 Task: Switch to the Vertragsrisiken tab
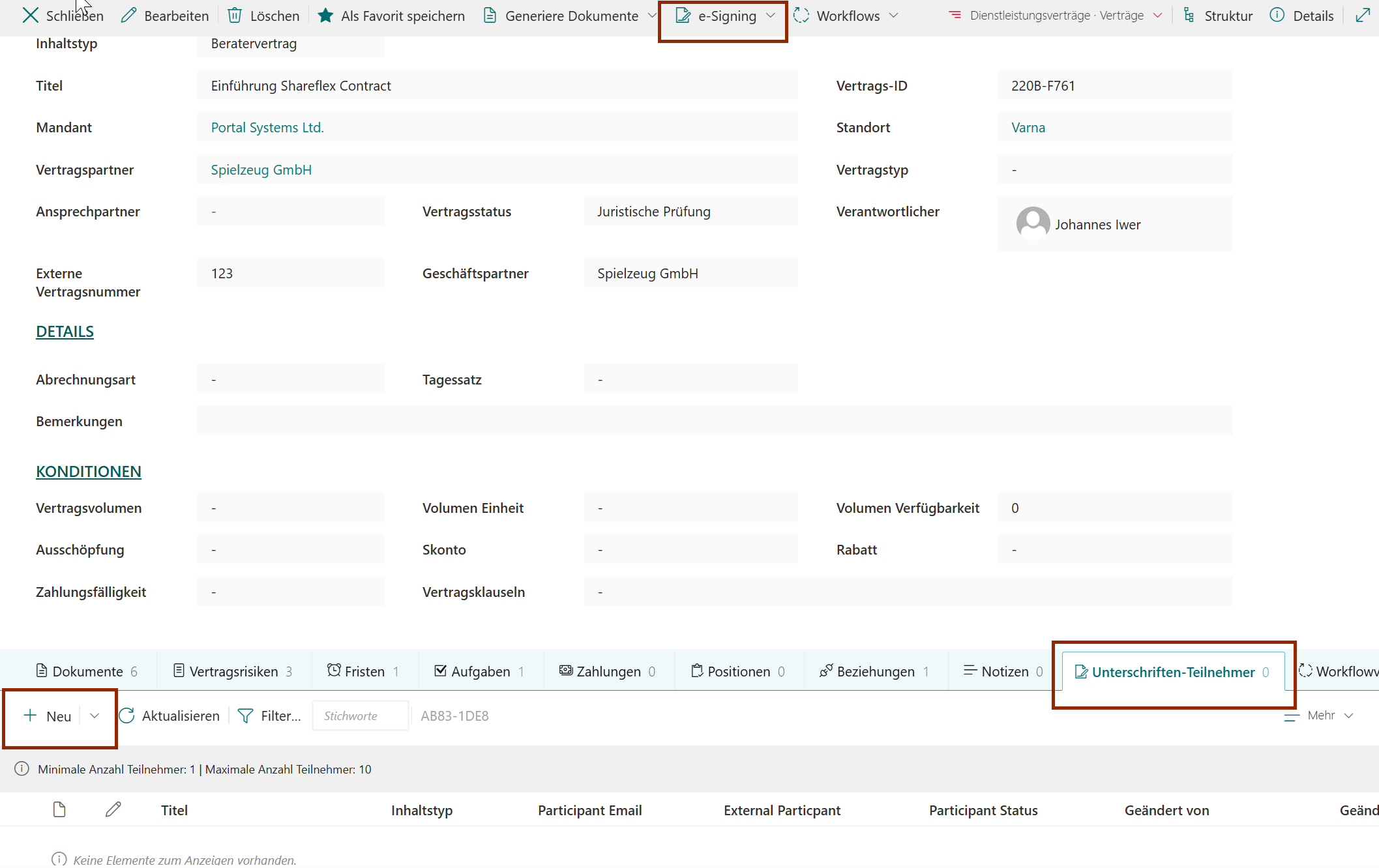[233, 671]
